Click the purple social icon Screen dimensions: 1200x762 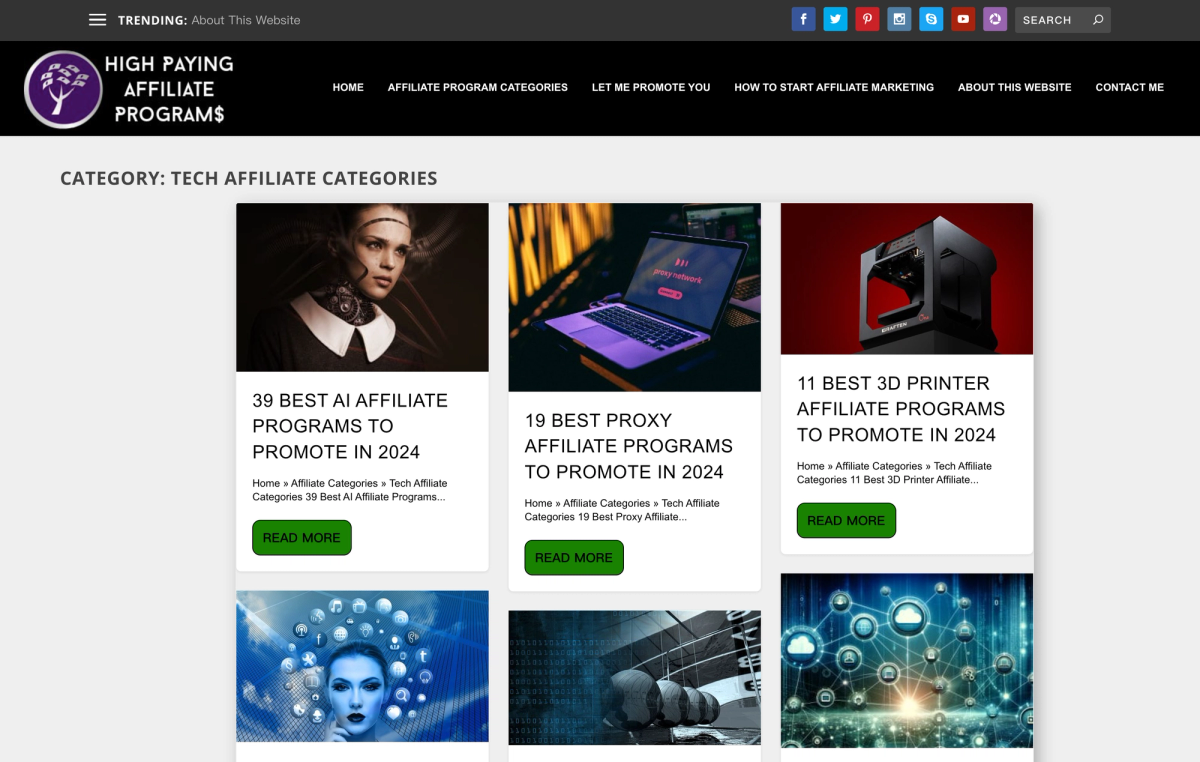[x=995, y=19]
